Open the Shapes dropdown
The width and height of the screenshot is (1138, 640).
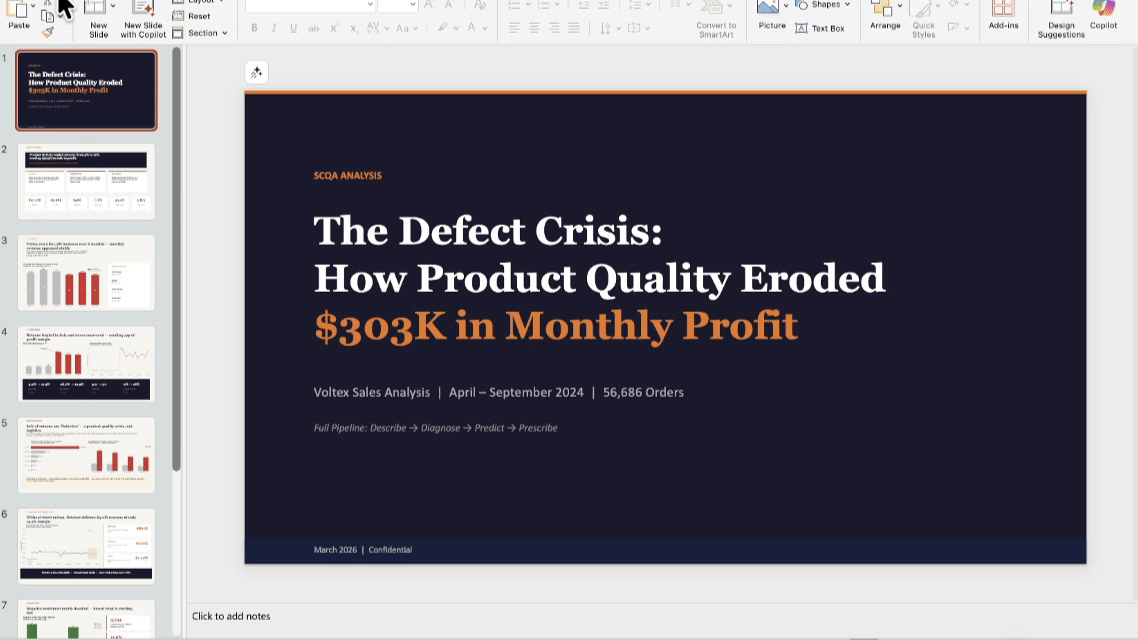823,5
